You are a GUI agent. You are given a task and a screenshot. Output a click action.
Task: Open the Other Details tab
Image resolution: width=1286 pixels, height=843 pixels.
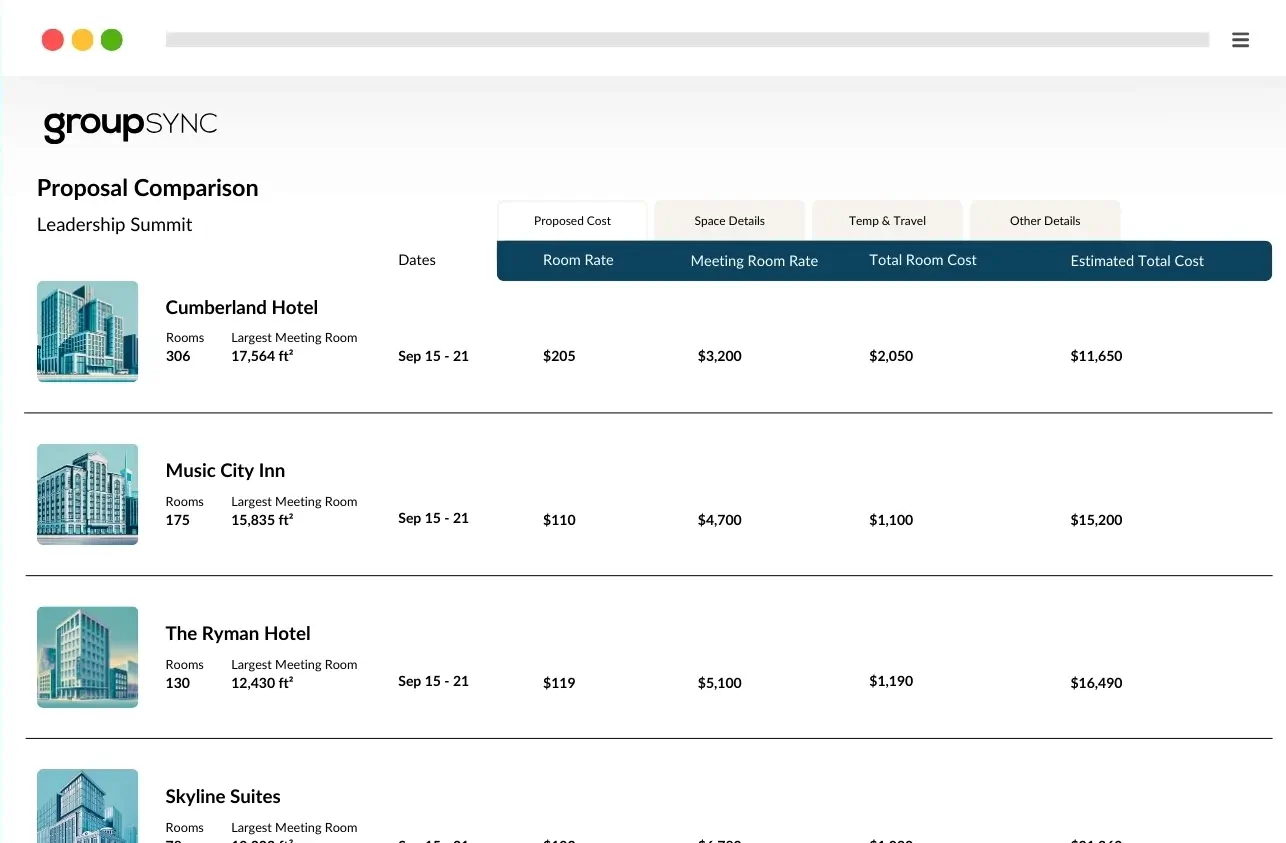point(1045,221)
